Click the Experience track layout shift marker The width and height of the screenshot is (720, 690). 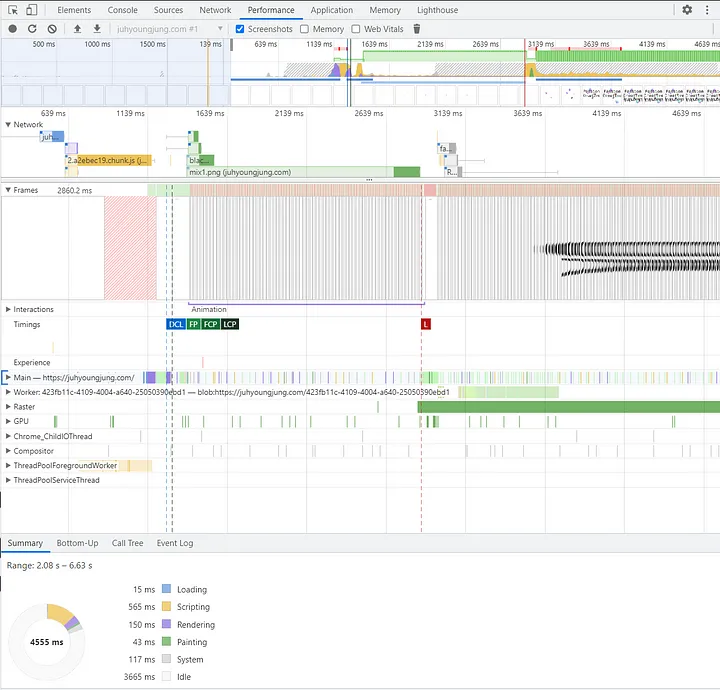point(202,362)
